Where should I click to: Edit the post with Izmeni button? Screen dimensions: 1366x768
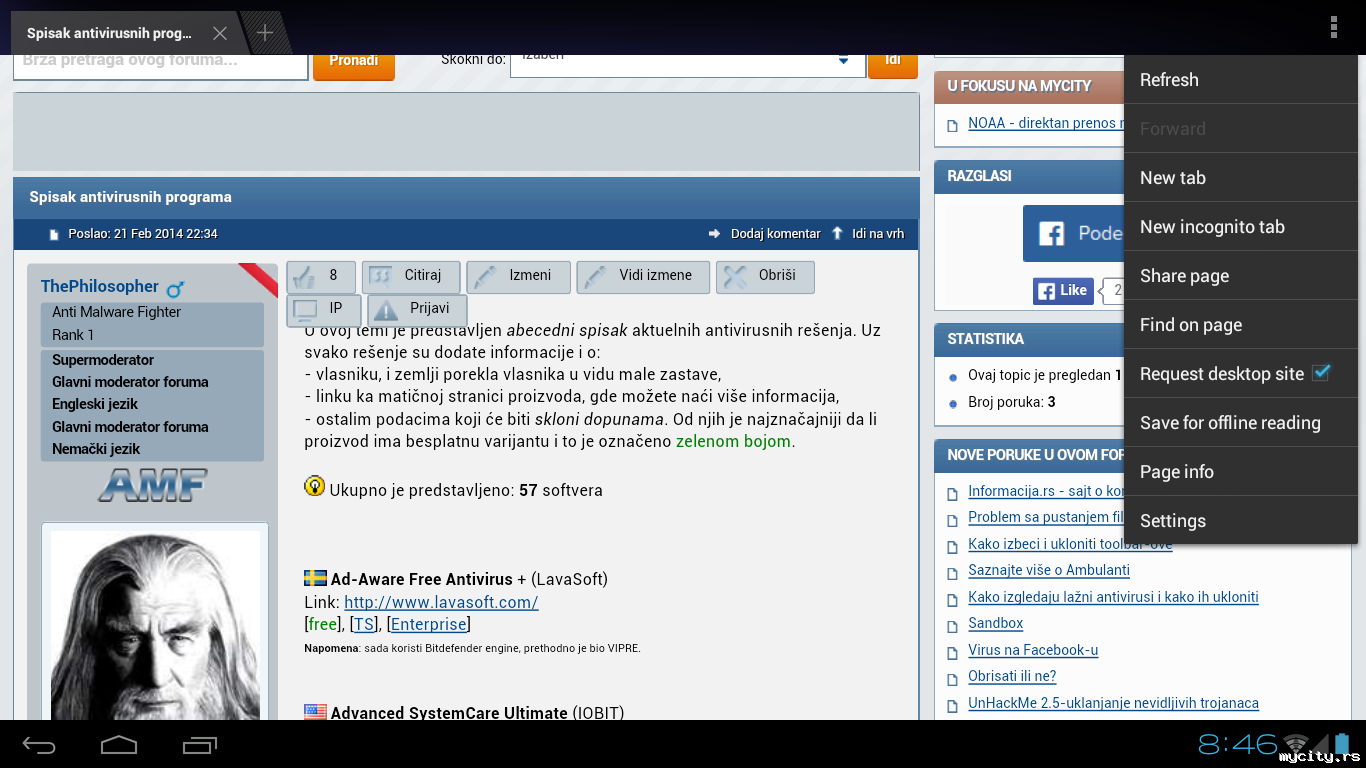pyautogui.click(x=518, y=277)
